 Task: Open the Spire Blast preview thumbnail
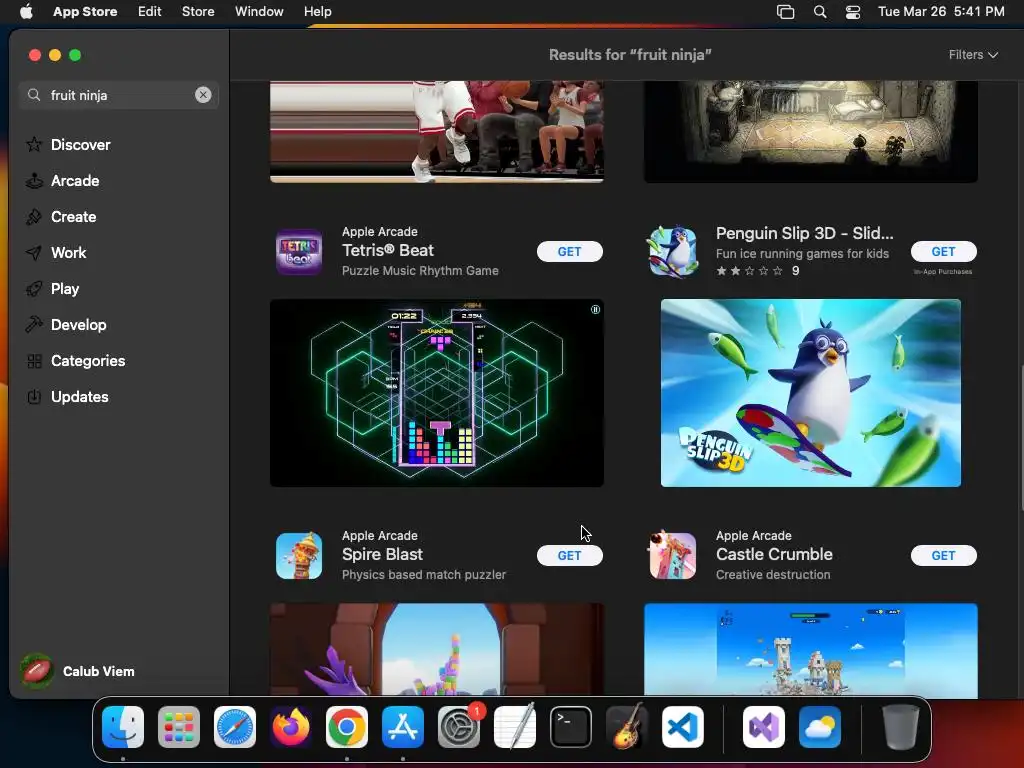click(x=437, y=649)
